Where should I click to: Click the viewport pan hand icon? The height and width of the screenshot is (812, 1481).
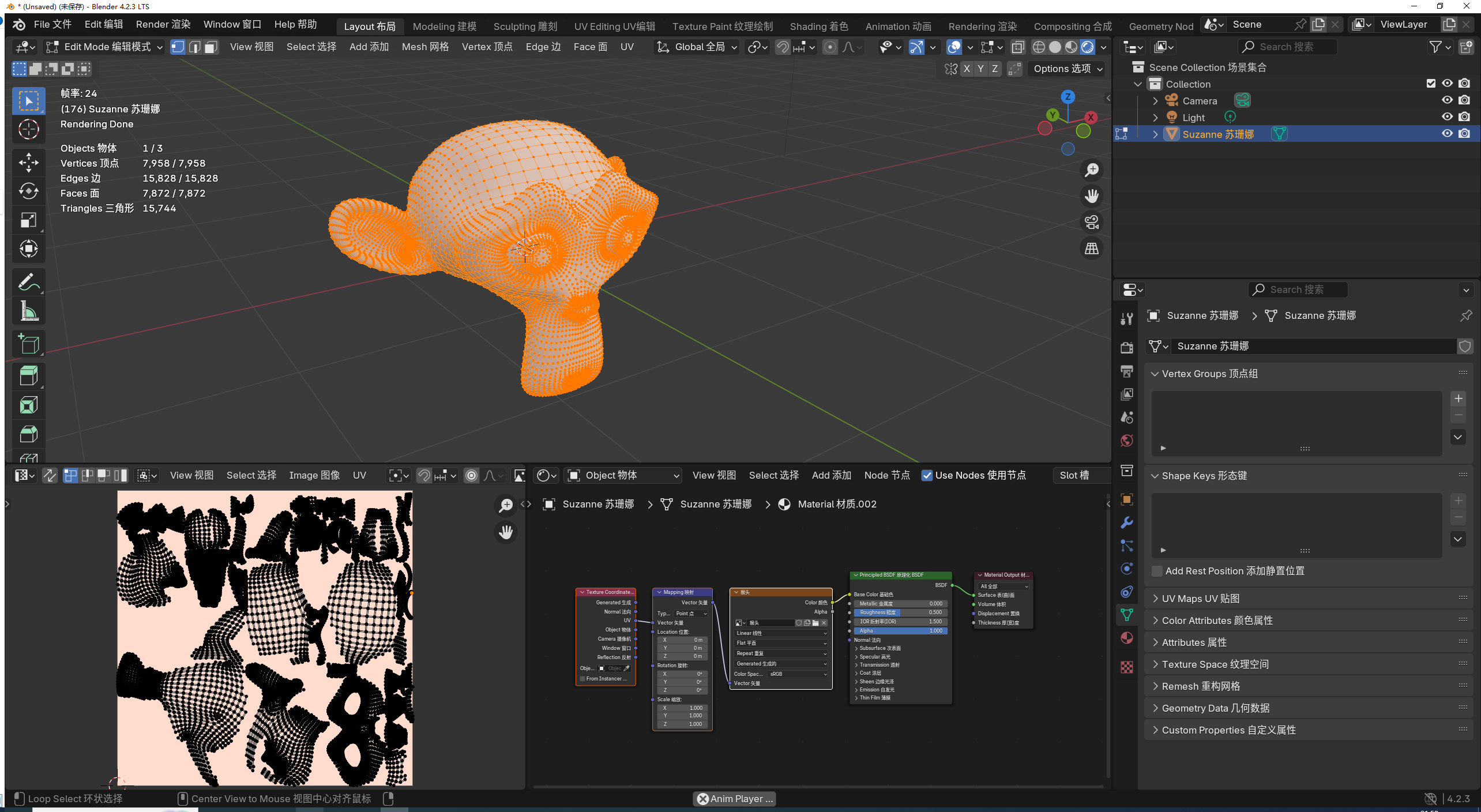pos(1092,196)
